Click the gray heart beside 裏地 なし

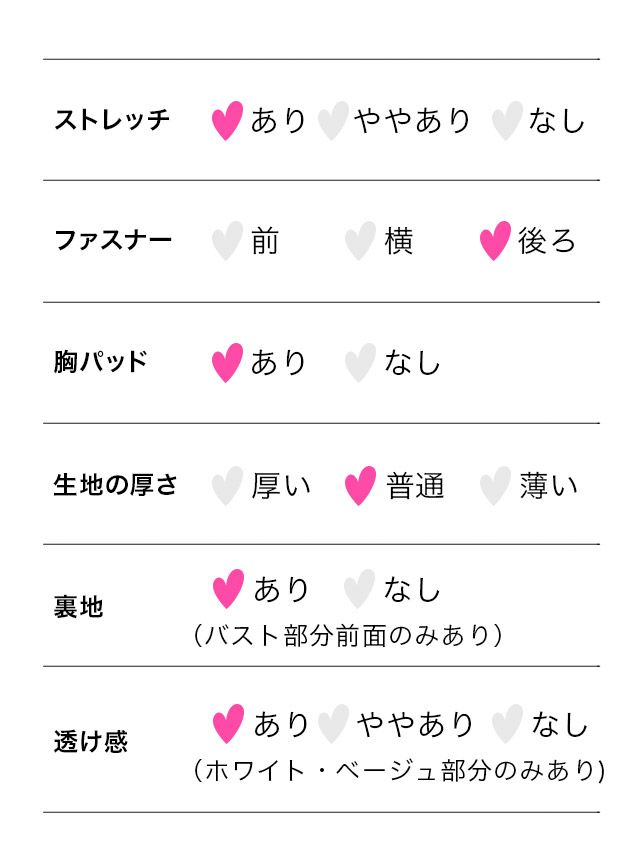[x=359, y=589]
